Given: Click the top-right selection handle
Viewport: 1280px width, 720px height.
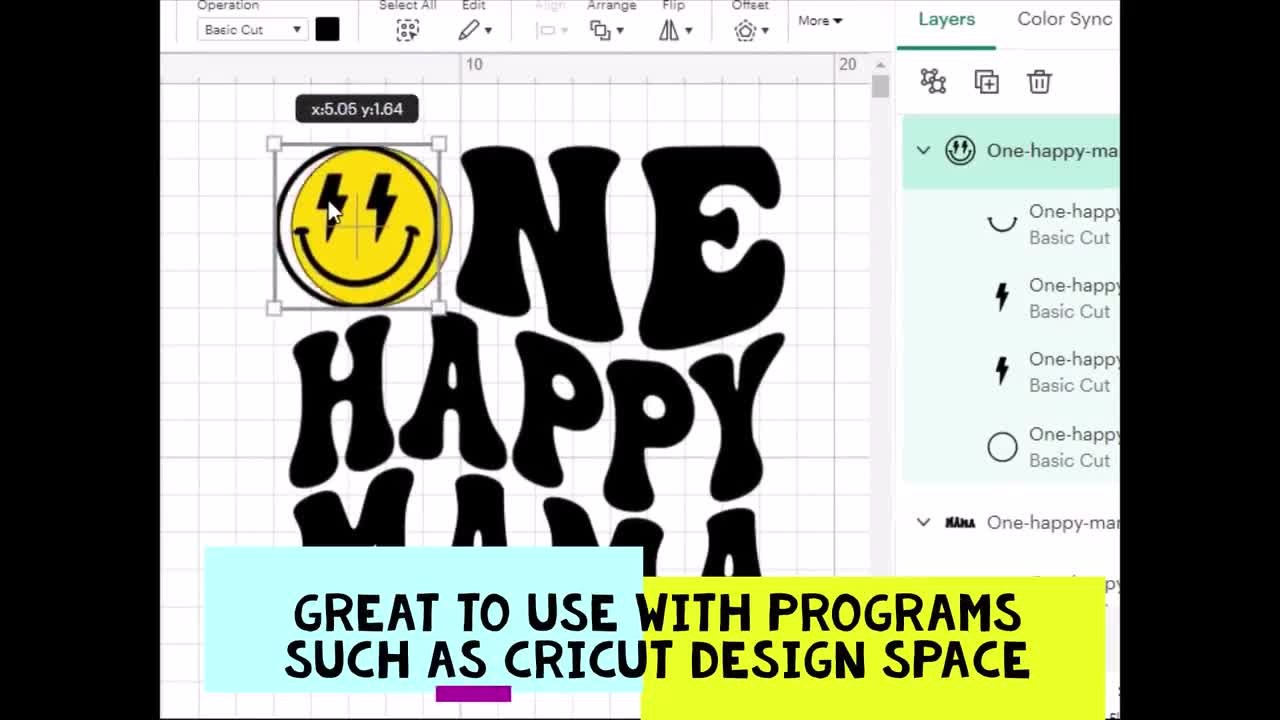Looking at the screenshot, I should pyautogui.click(x=439, y=145).
